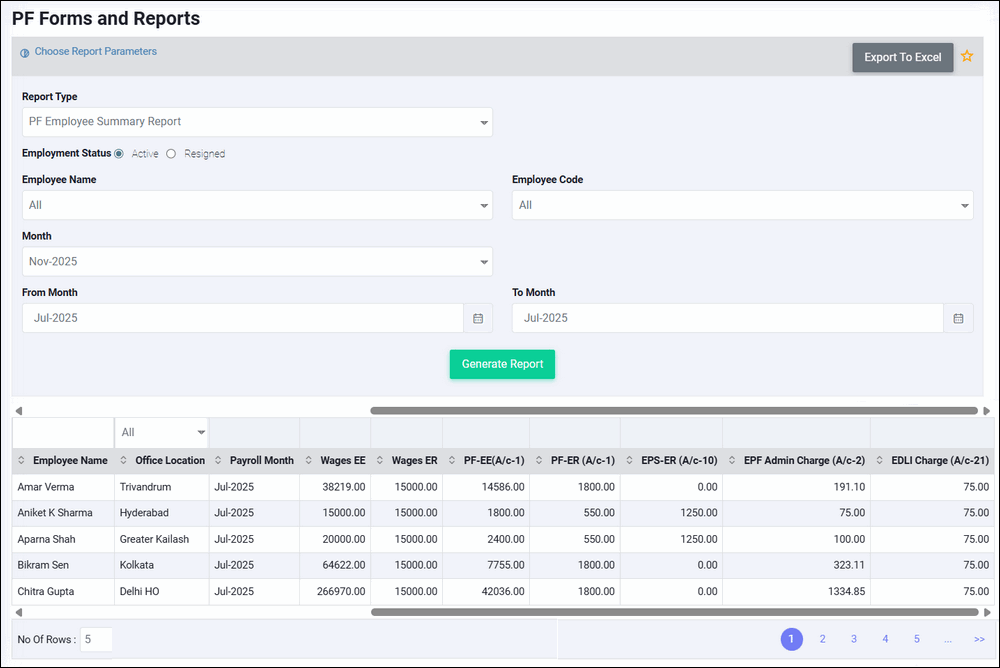Sort by Employee Name column icon

pyautogui.click(x=22, y=461)
